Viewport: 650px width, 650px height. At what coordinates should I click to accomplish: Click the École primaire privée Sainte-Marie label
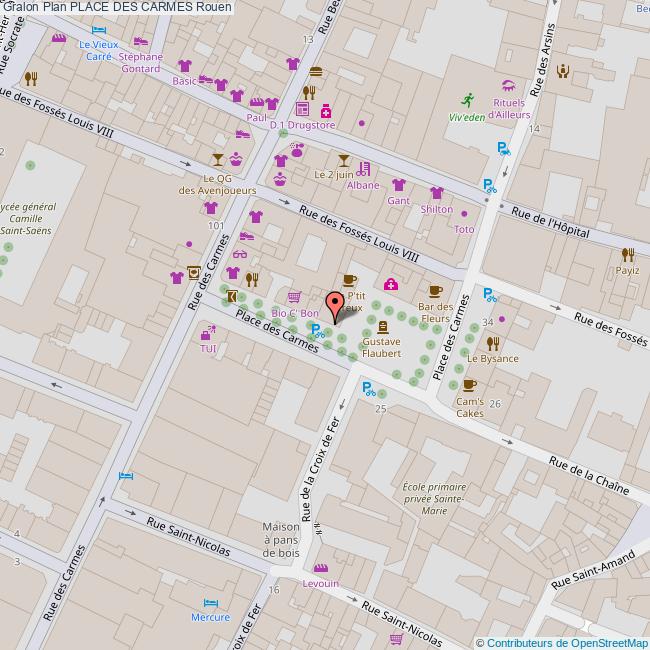pyautogui.click(x=432, y=499)
